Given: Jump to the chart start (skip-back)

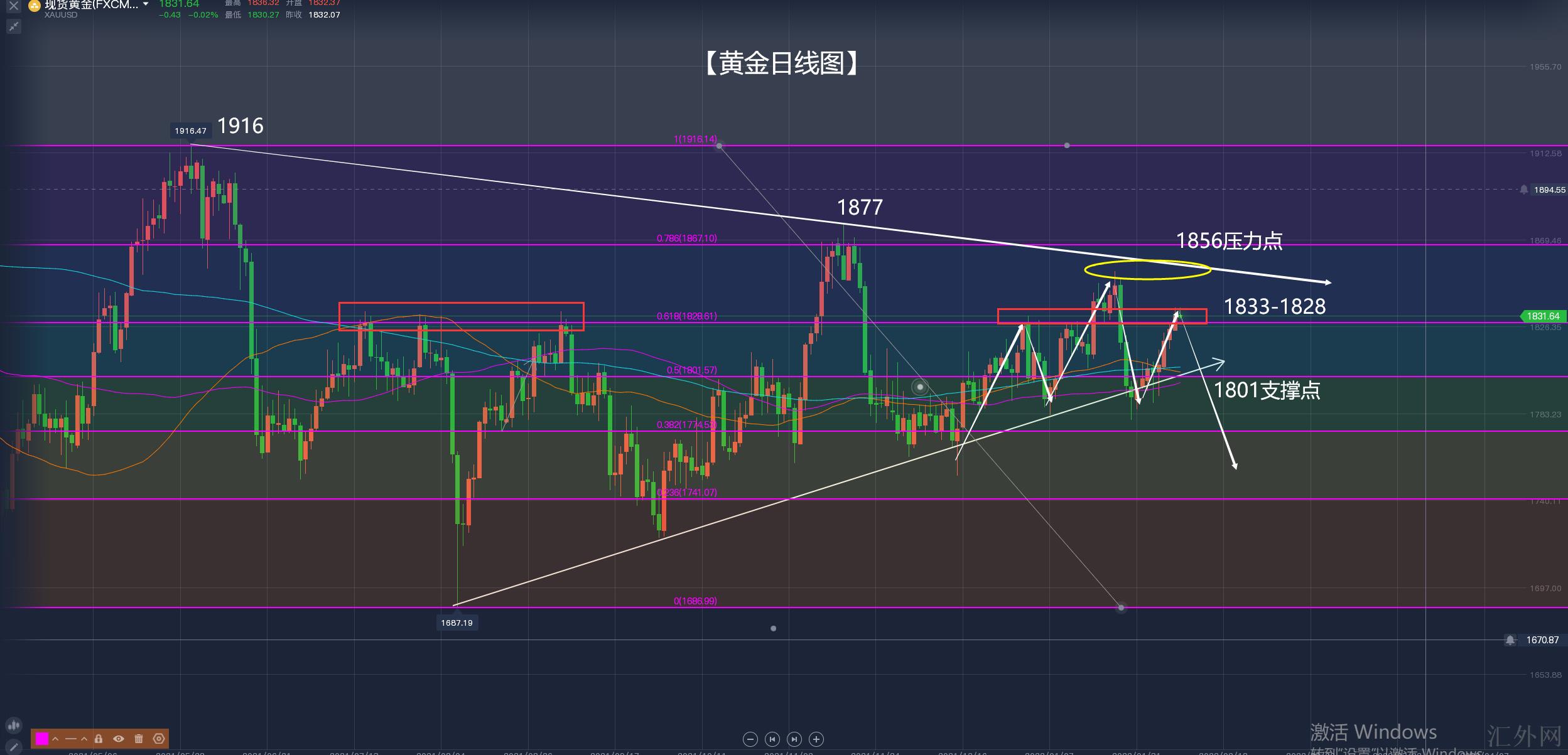Looking at the screenshot, I should 772,739.
